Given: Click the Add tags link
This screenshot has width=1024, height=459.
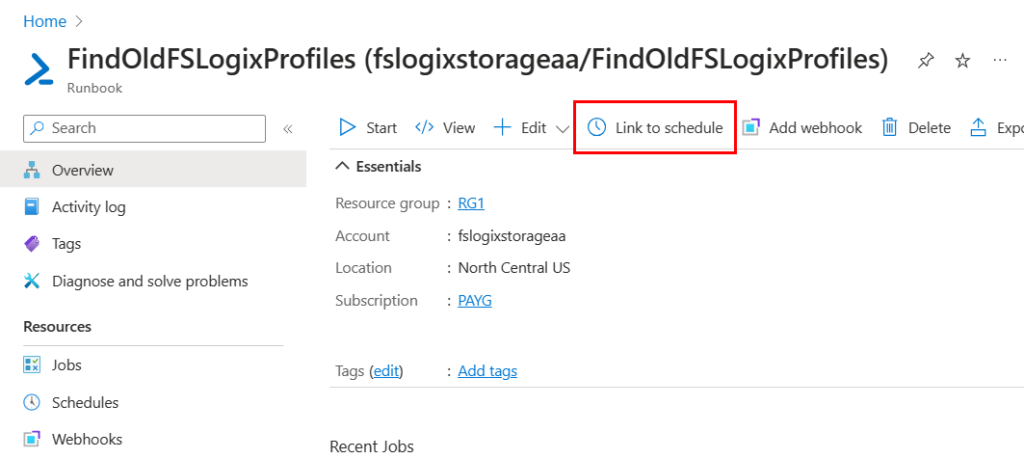Looking at the screenshot, I should [x=487, y=371].
